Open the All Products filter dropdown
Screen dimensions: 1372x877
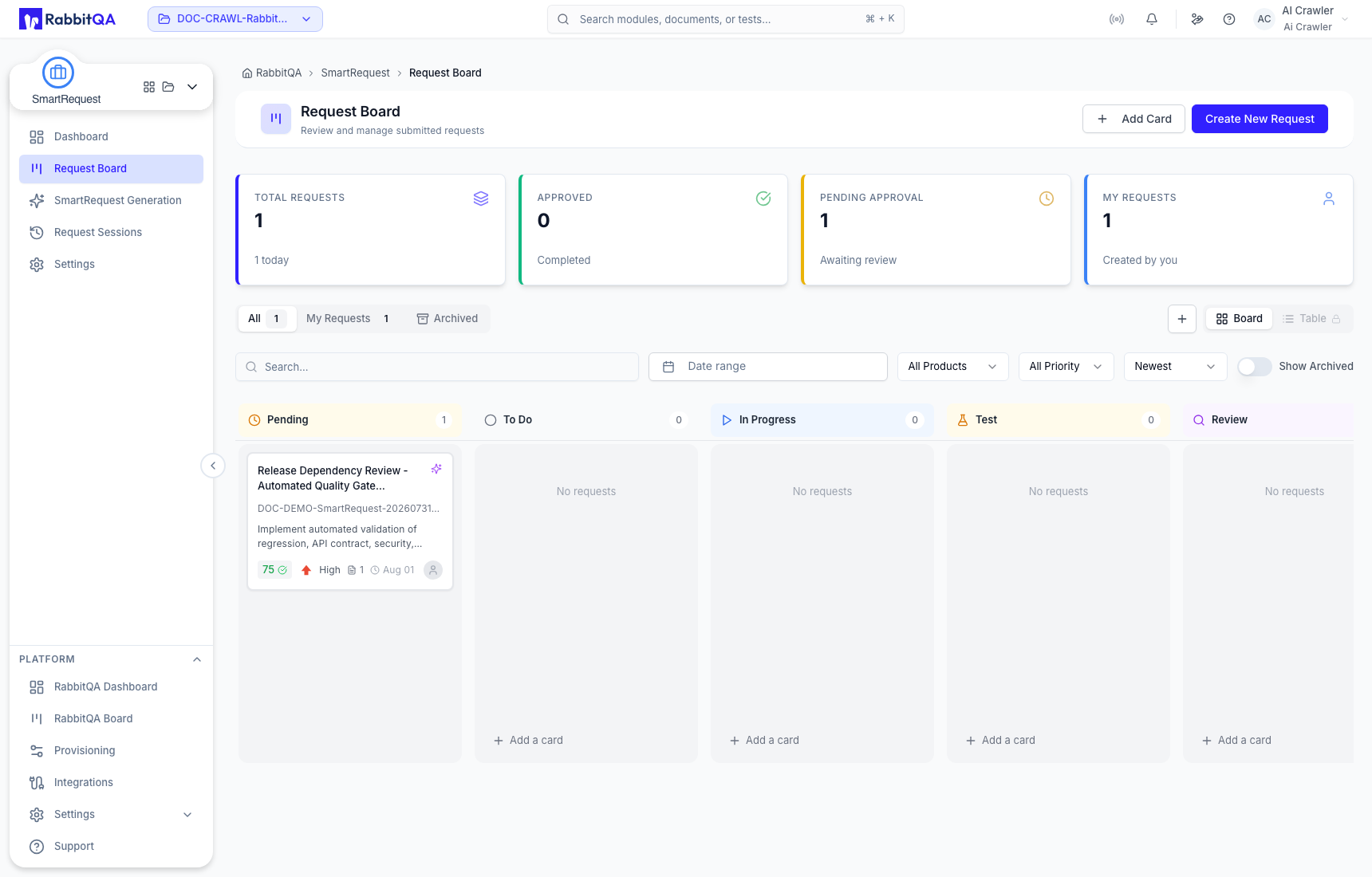click(x=953, y=367)
